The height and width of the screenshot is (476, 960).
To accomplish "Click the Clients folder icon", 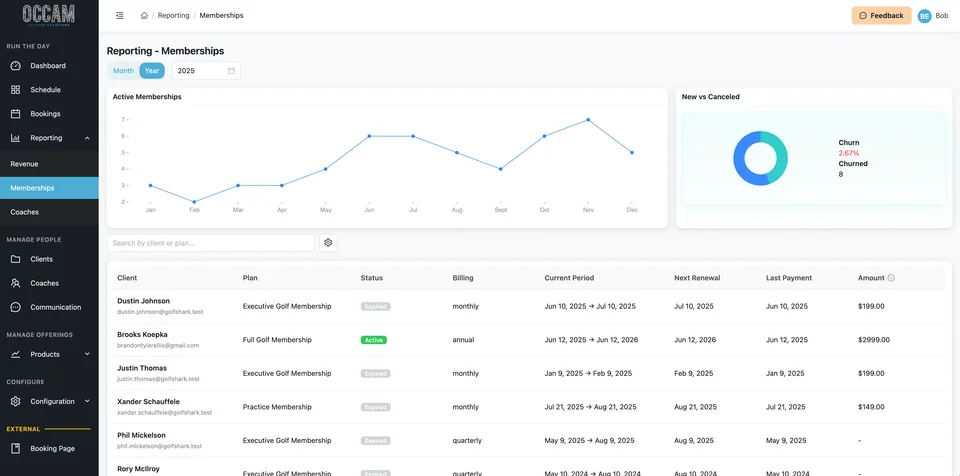I will (16, 259).
